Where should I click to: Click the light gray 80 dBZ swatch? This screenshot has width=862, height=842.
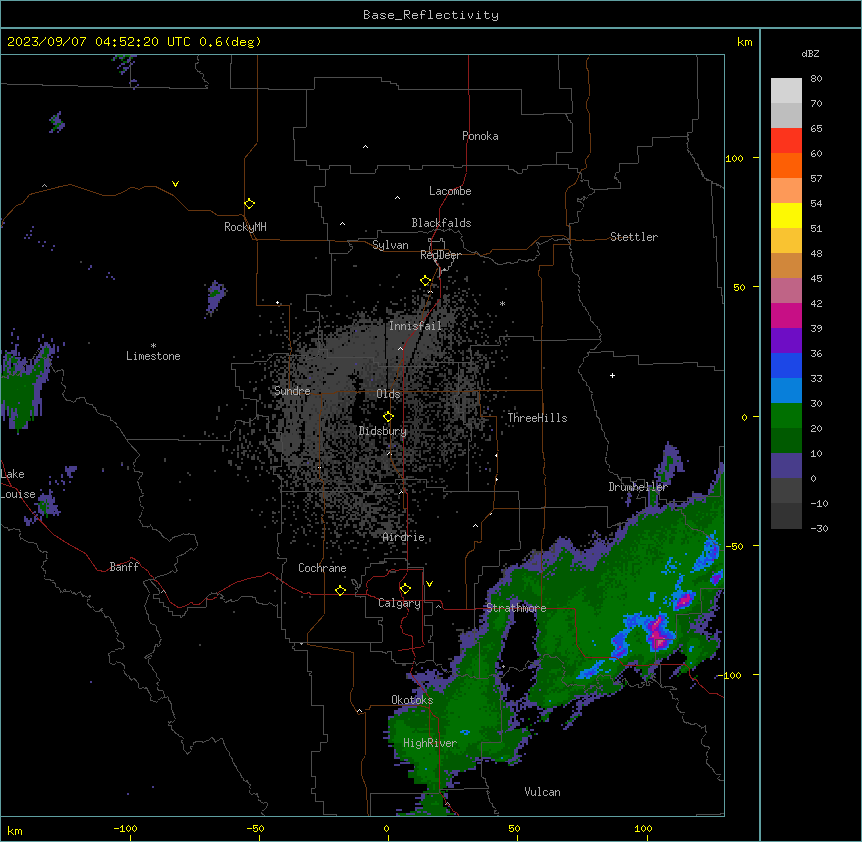pyautogui.click(x=786, y=91)
